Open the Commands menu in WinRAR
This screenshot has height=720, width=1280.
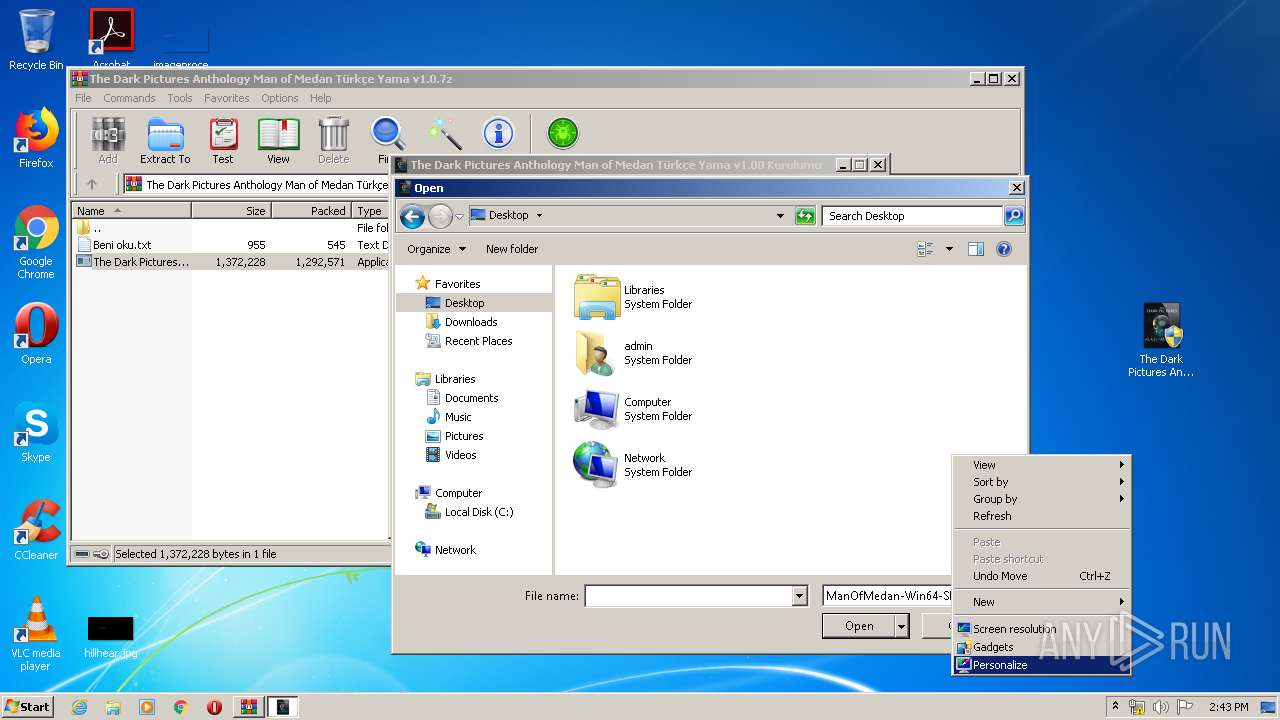(129, 98)
